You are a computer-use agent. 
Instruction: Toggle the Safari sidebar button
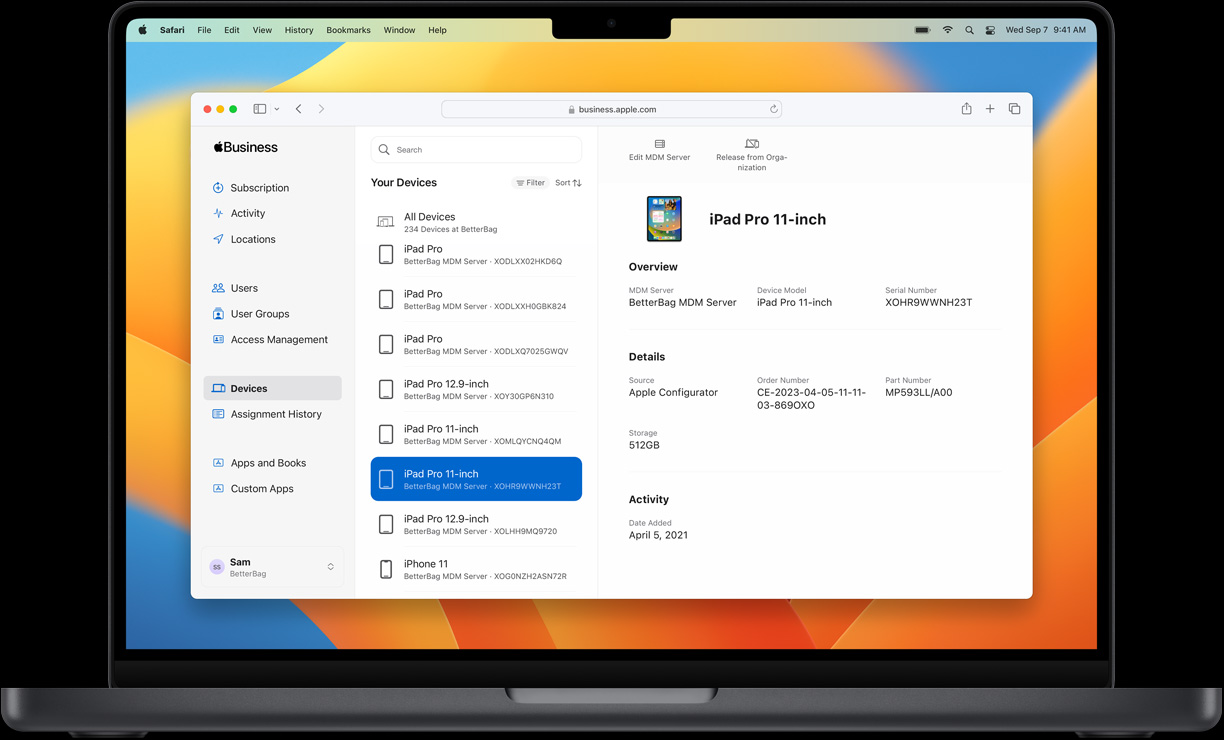coord(260,109)
